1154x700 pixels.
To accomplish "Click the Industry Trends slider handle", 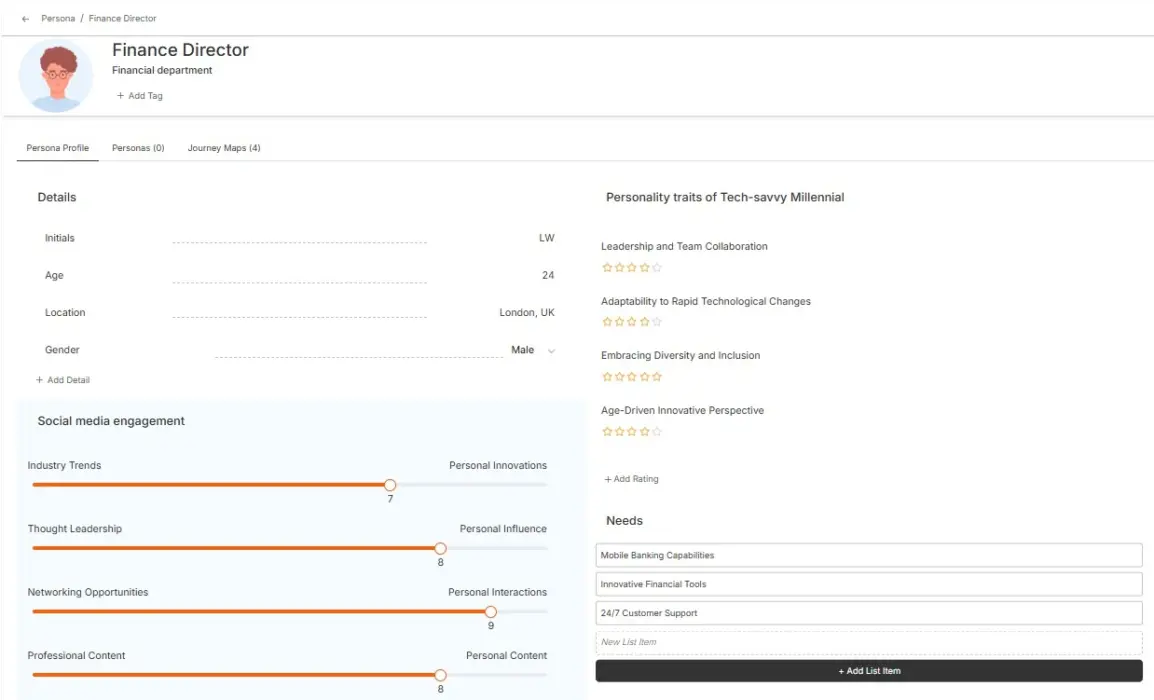I will point(390,484).
